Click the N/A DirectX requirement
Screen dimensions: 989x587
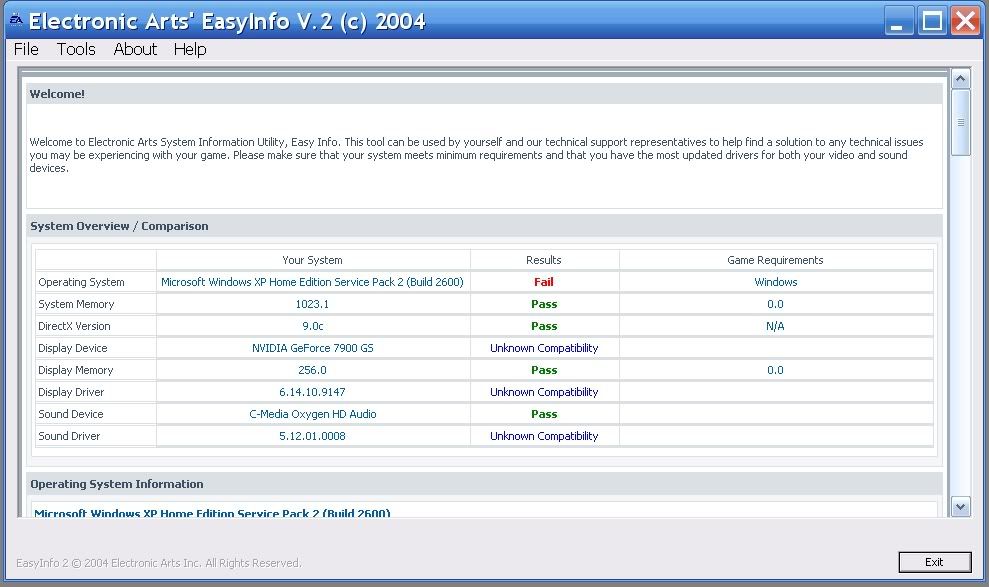(775, 326)
